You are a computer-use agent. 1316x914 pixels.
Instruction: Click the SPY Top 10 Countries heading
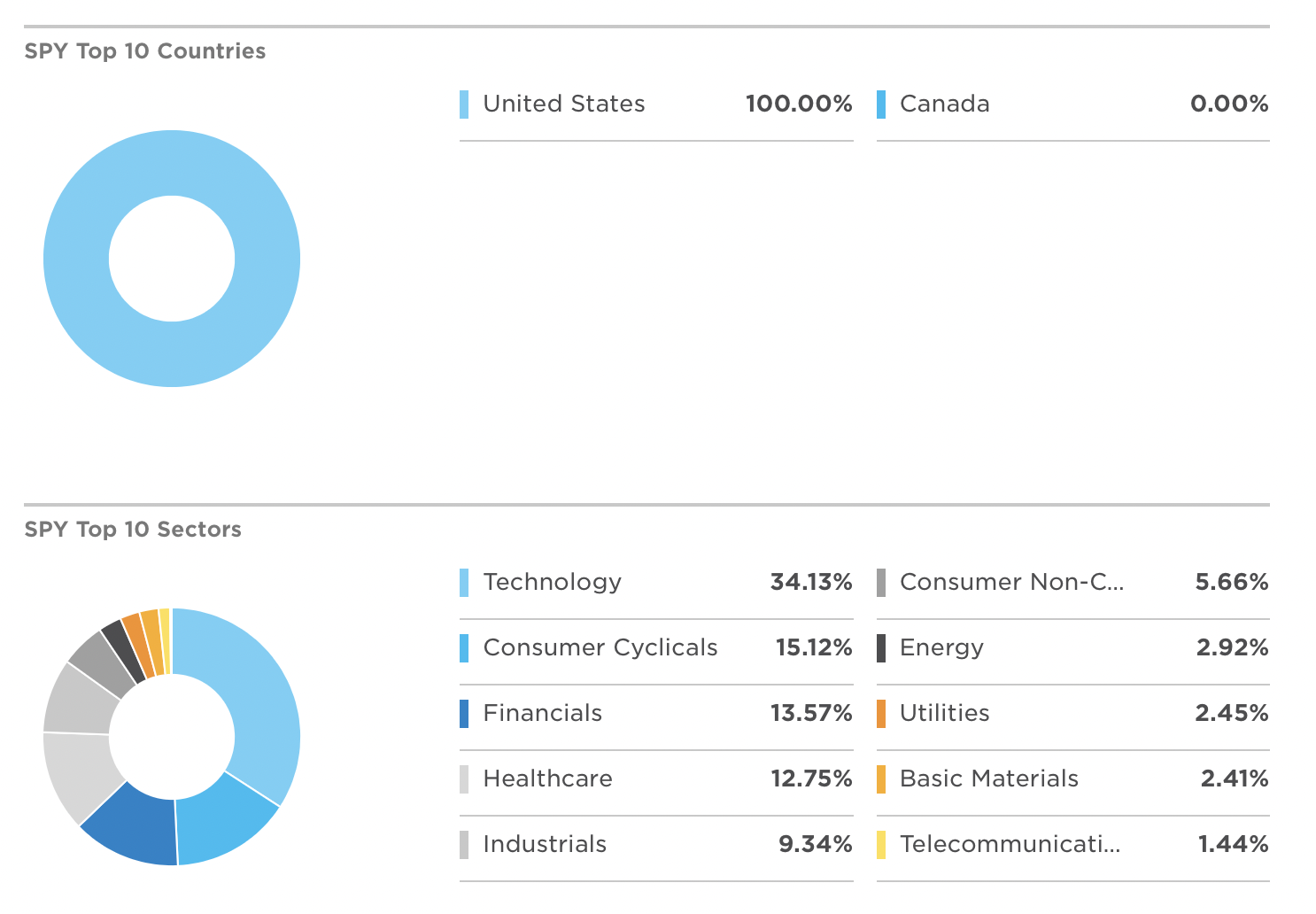click(x=145, y=51)
